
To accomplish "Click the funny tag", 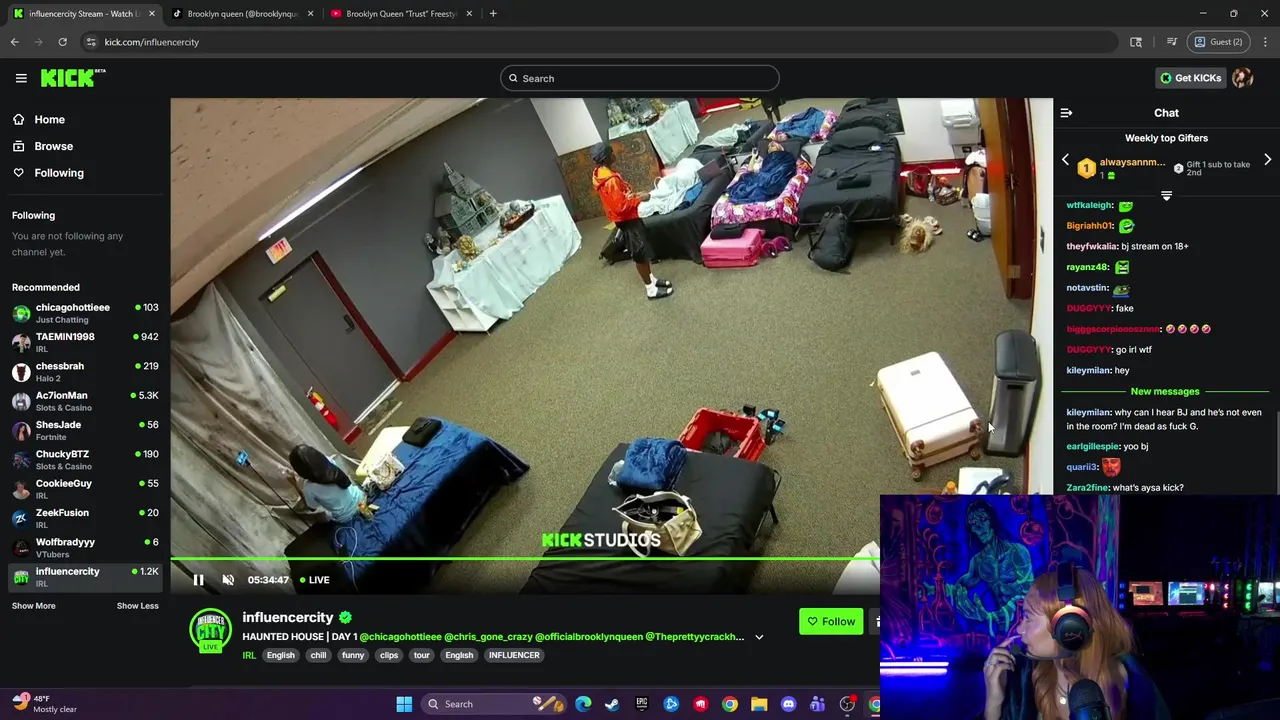I will coord(353,655).
